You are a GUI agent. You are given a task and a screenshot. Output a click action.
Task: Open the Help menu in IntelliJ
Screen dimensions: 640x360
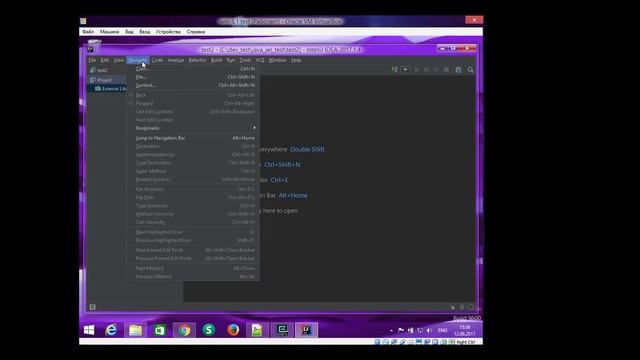click(x=296, y=60)
